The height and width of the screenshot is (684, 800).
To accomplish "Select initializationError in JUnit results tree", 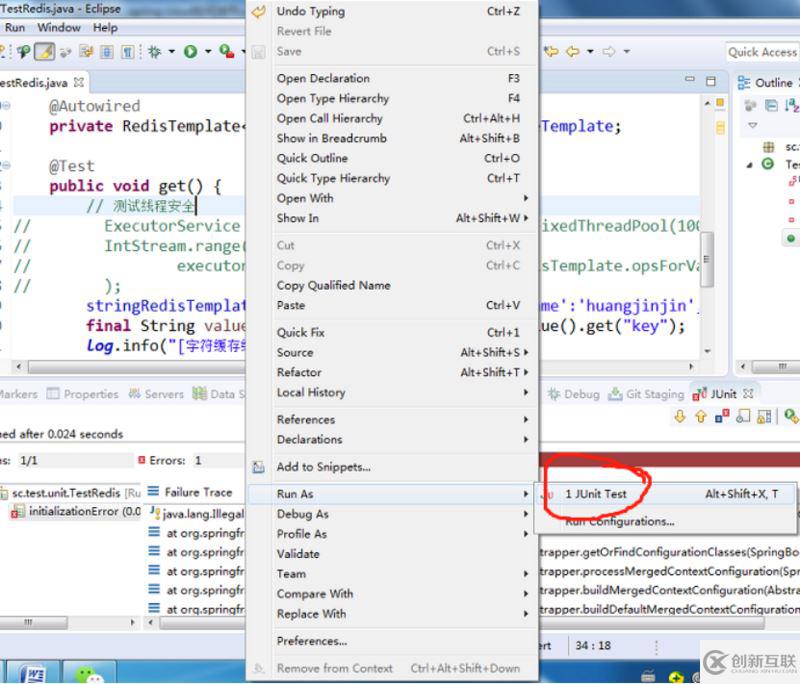I will click(84, 511).
